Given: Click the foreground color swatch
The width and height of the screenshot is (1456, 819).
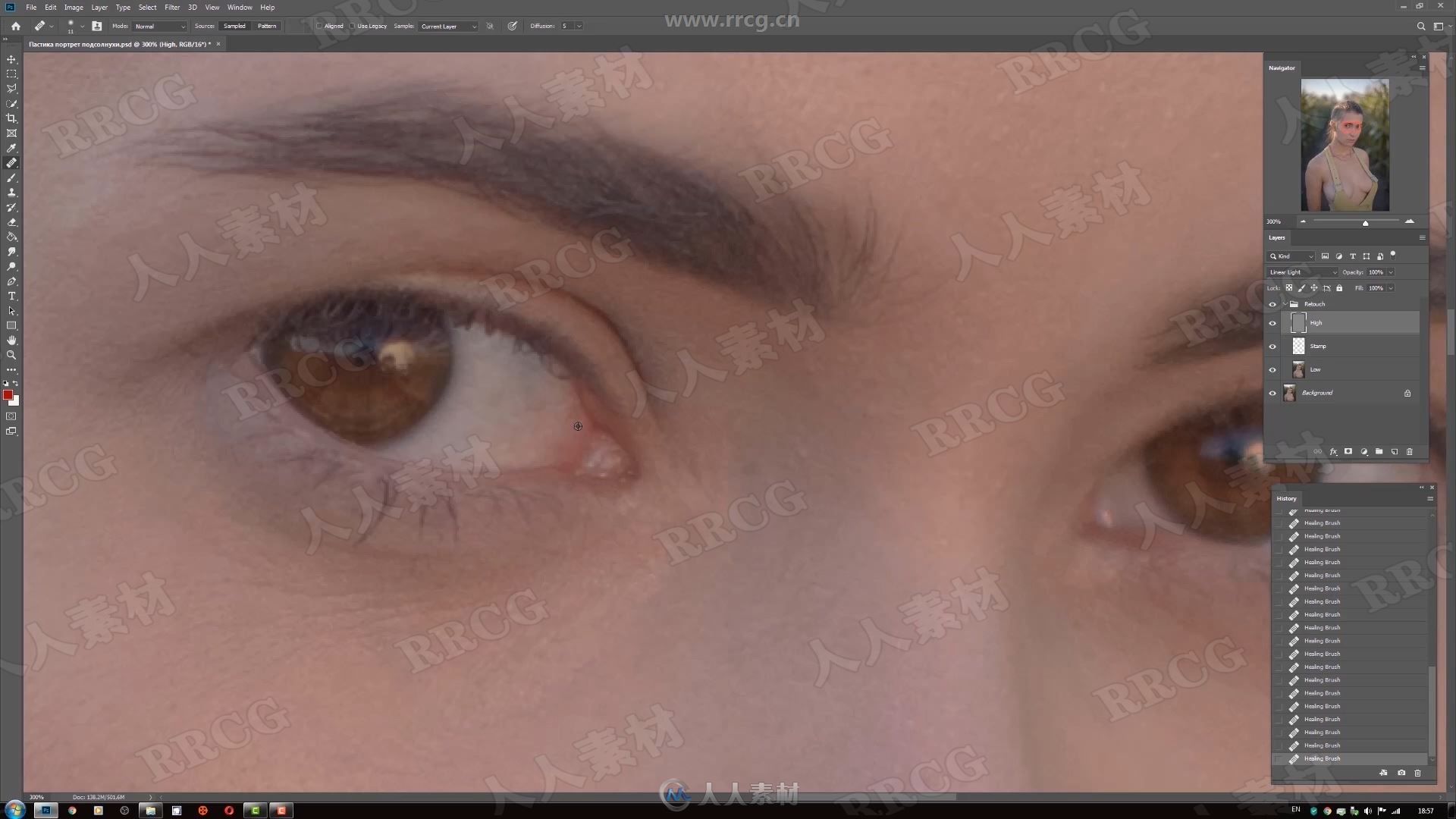Looking at the screenshot, I should [8, 394].
